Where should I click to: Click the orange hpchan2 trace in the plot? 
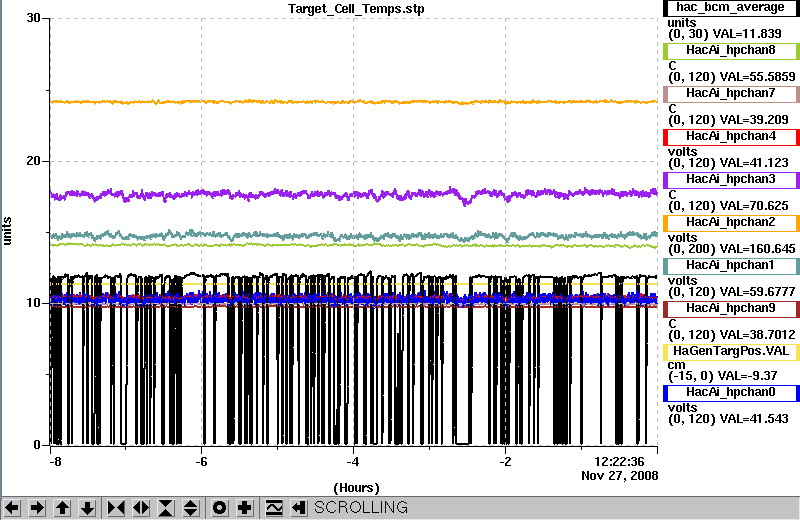353,102
